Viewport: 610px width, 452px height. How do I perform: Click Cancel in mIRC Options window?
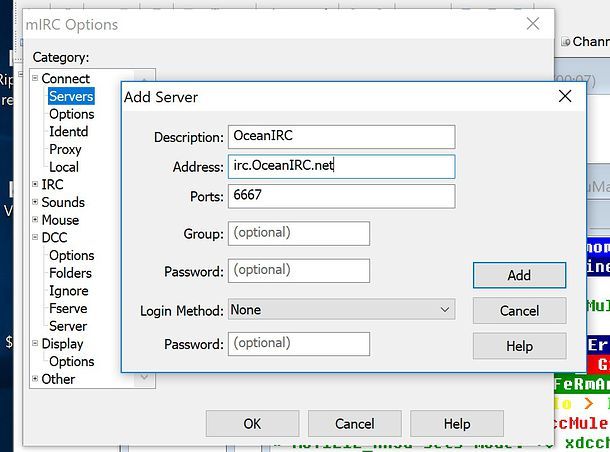point(355,423)
